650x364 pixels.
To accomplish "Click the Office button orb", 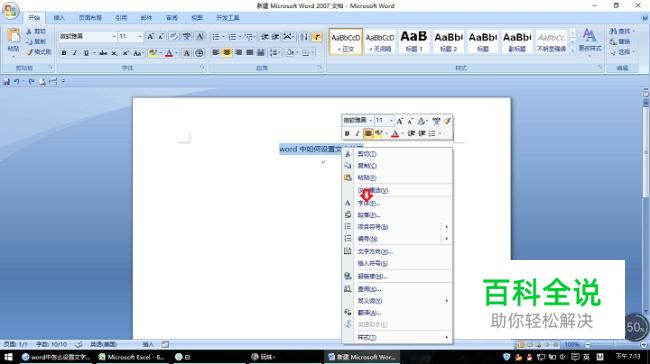I will 10,11.
